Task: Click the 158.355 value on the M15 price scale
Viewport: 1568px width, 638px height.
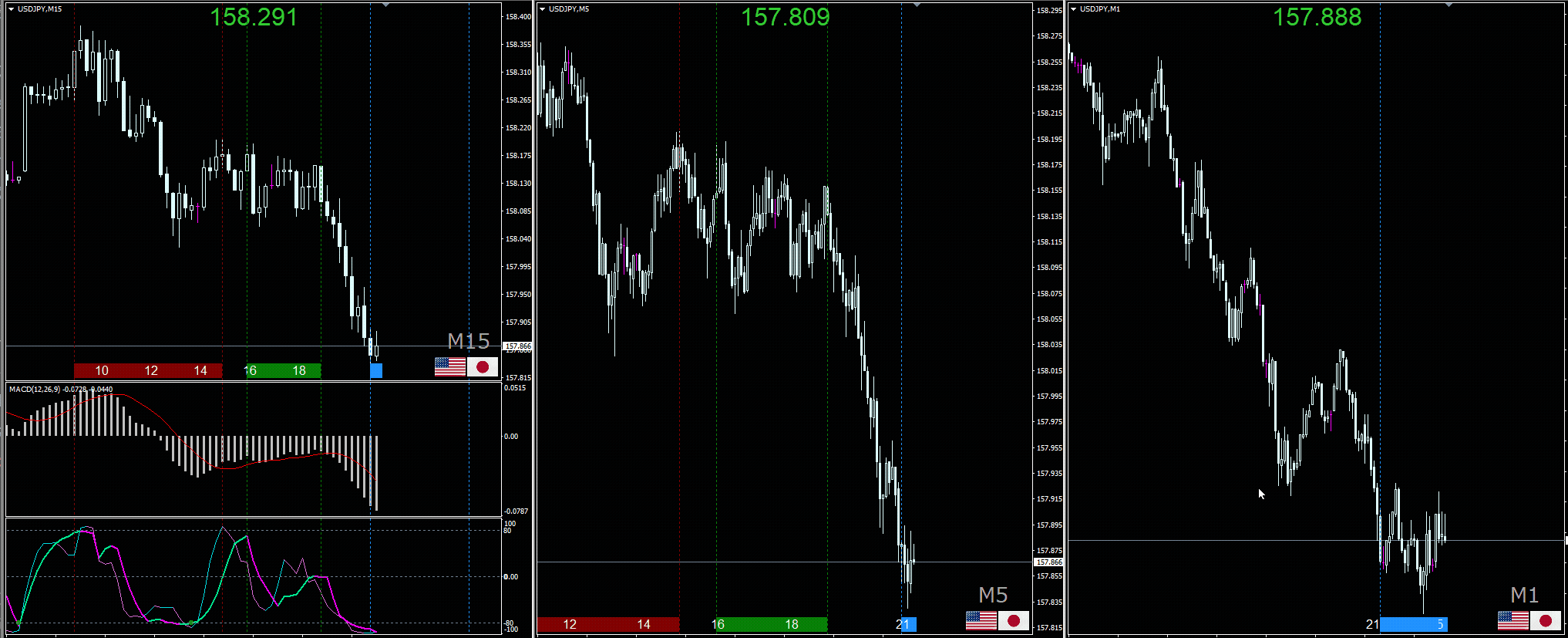Action: click(518, 45)
